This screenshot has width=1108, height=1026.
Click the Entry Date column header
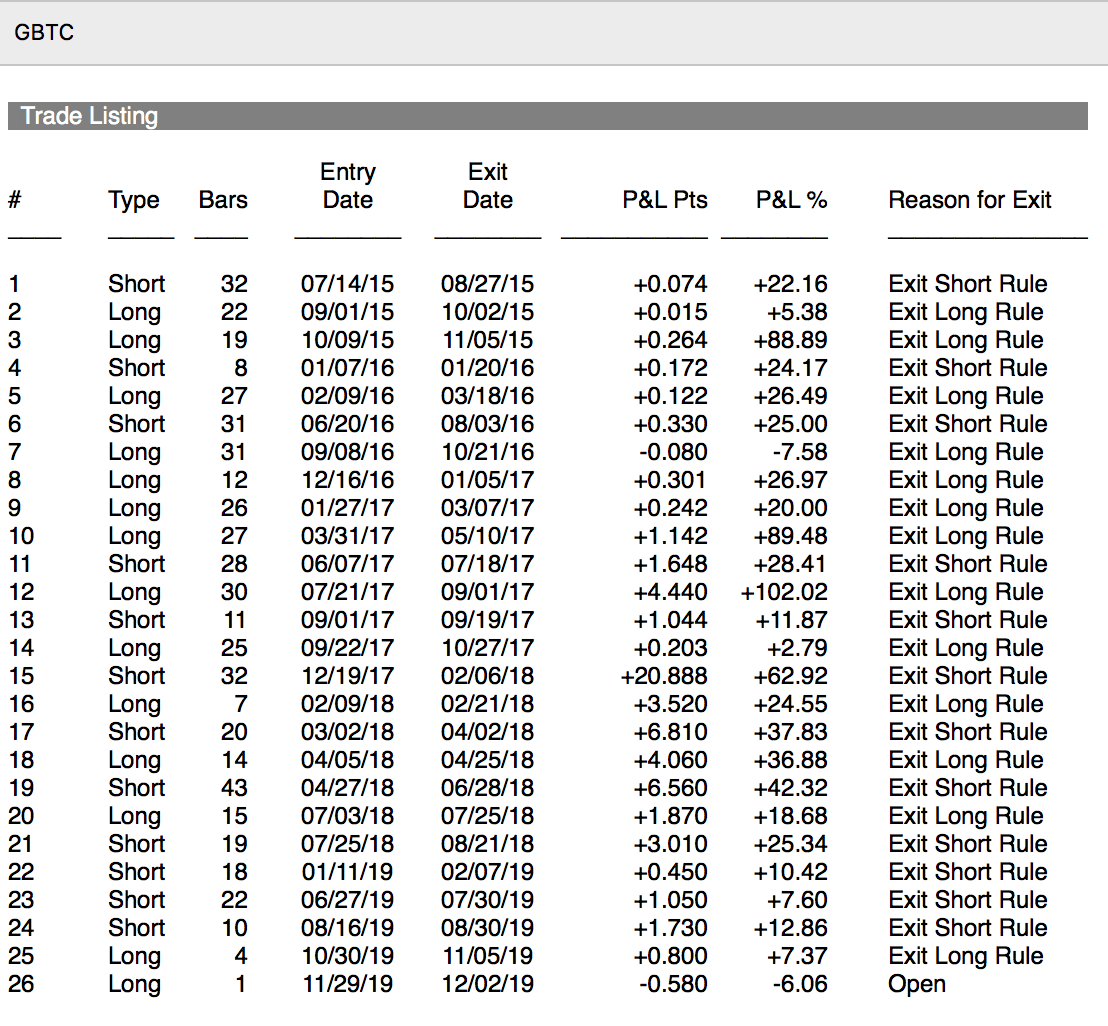tap(347, 186)
